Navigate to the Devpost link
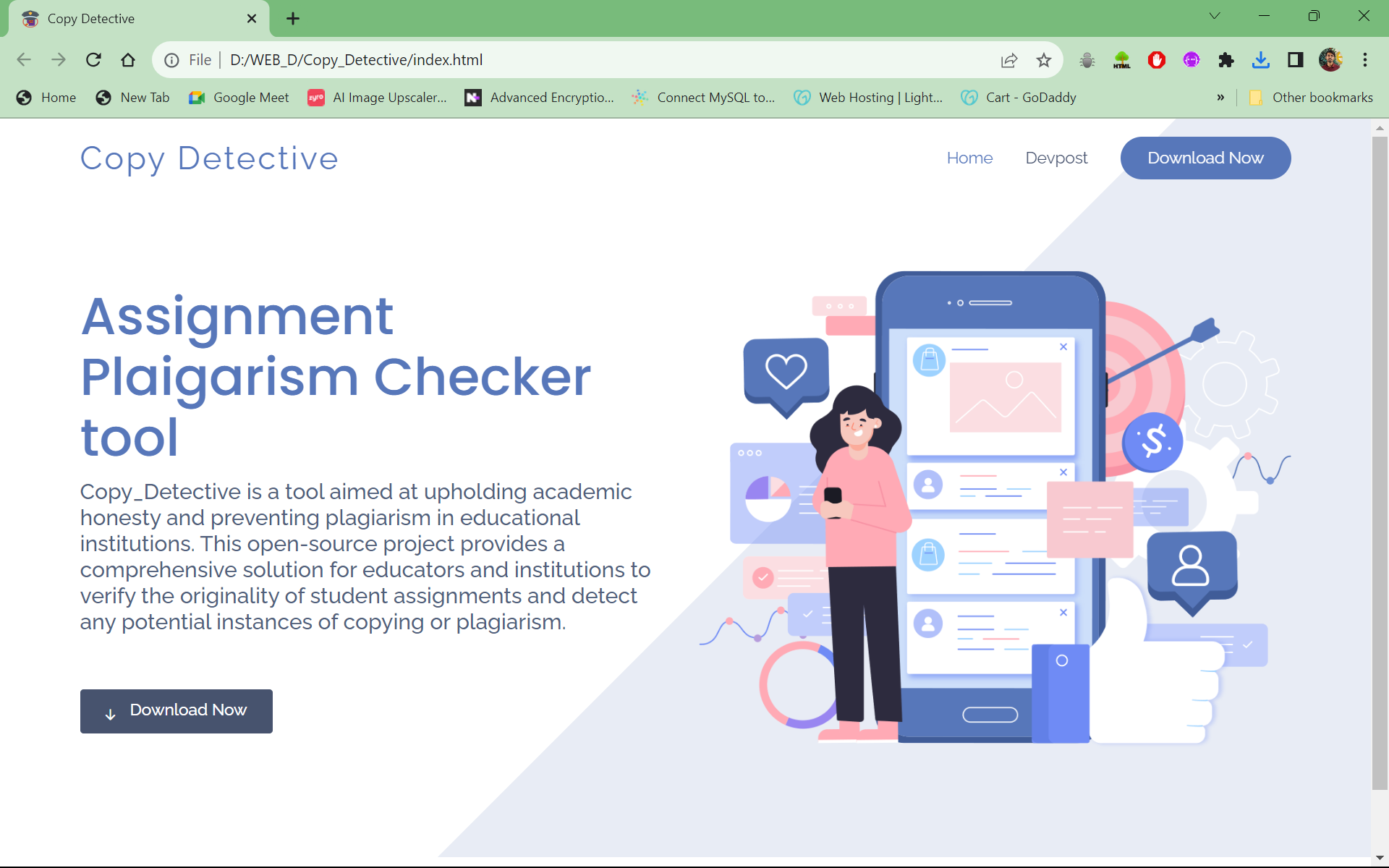 pos(1056,158)
